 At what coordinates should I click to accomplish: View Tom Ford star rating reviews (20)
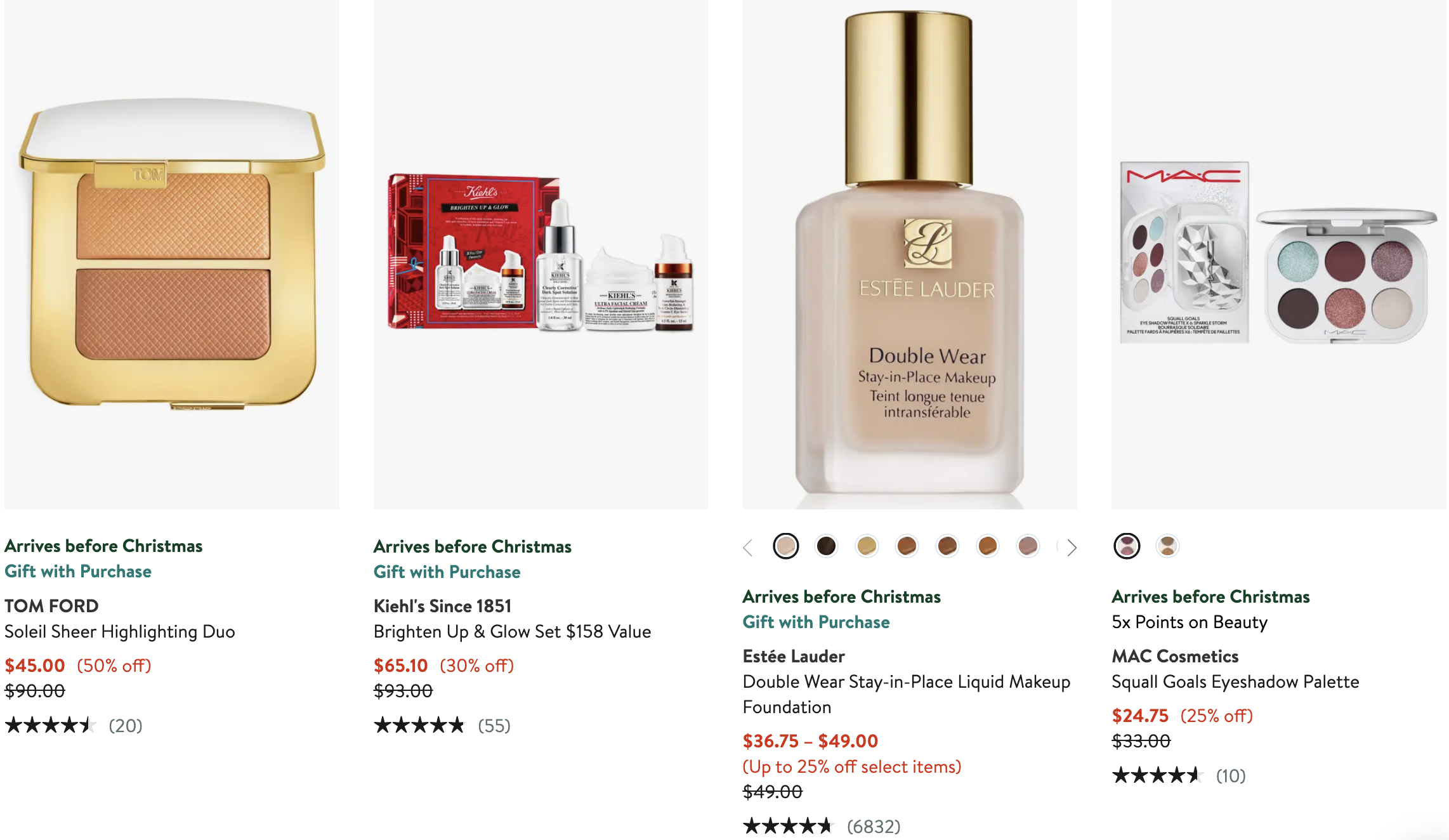(x=74, y=725)
